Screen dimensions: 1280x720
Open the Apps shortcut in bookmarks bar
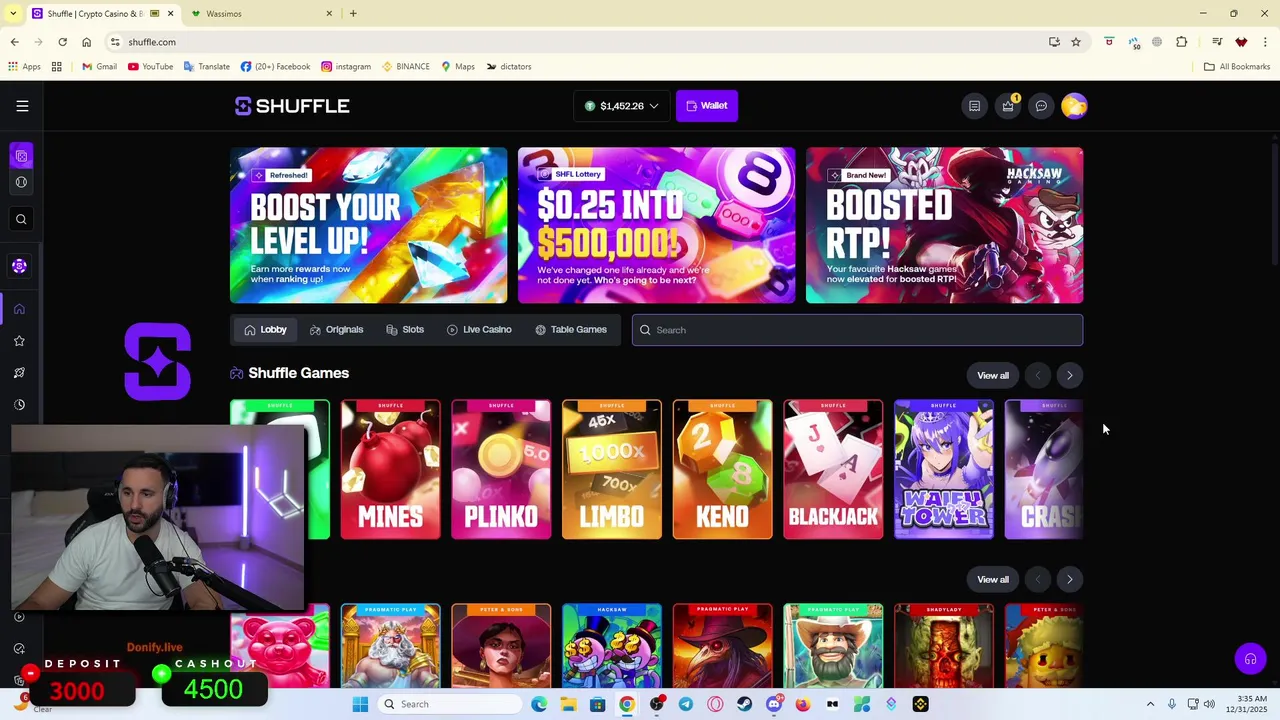click(x=24, y=67)
